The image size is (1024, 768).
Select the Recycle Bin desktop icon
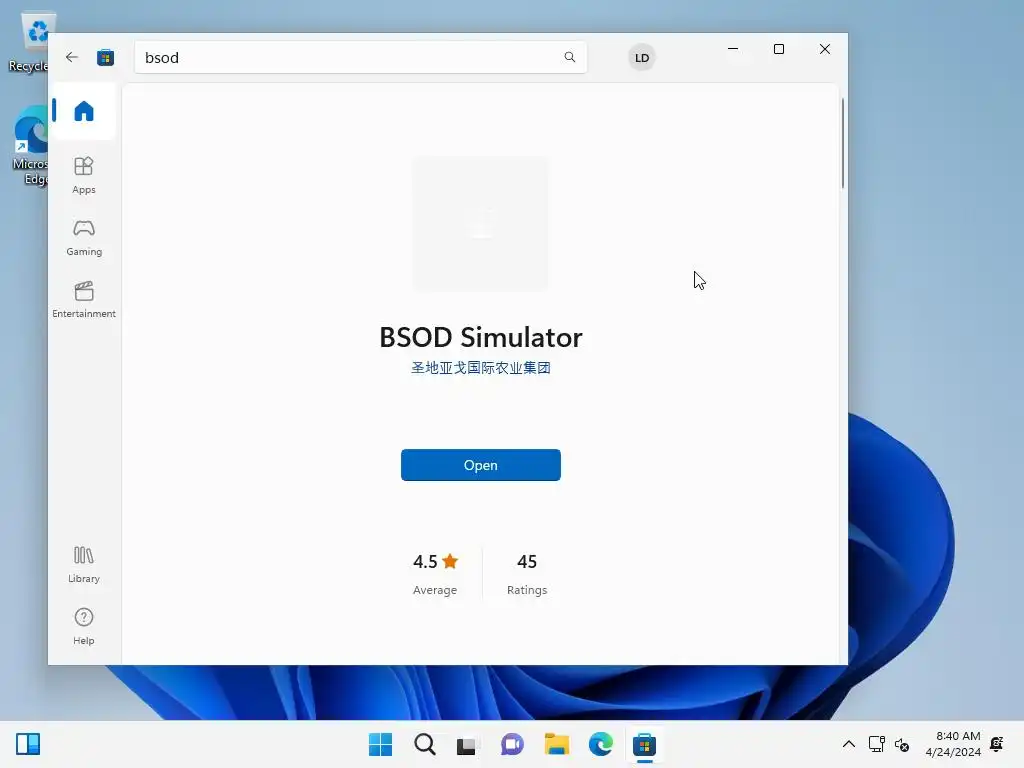(x=30, y=43)
